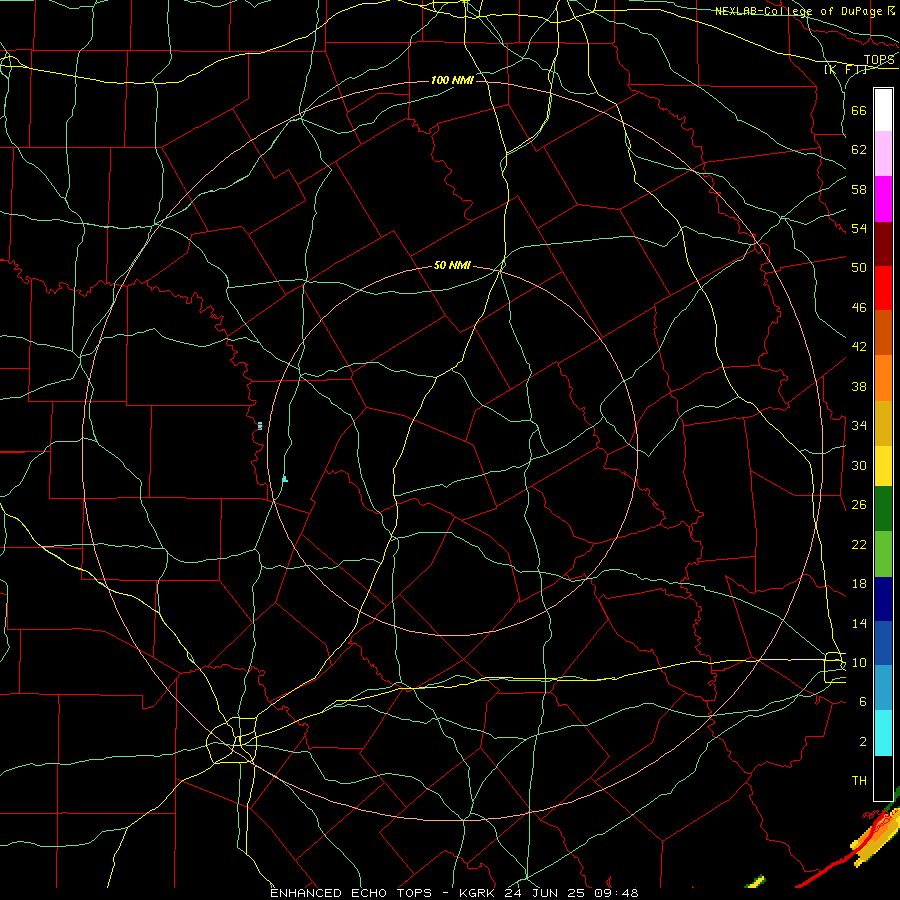The image size is (900, 900).
Task: Click the yellow 30 kft legend swatch
Action: tap(883, 466)
